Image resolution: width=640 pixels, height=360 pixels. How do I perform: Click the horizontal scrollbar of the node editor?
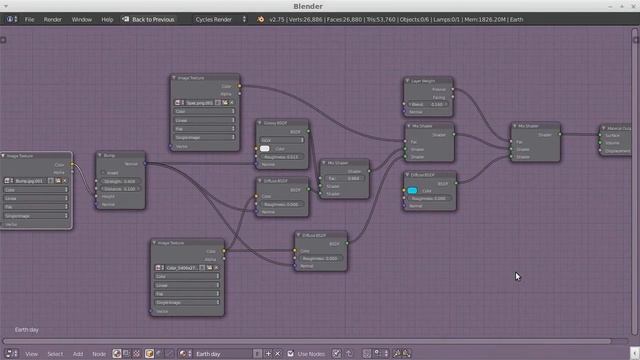pyautogui.click(x=307, y=341)
